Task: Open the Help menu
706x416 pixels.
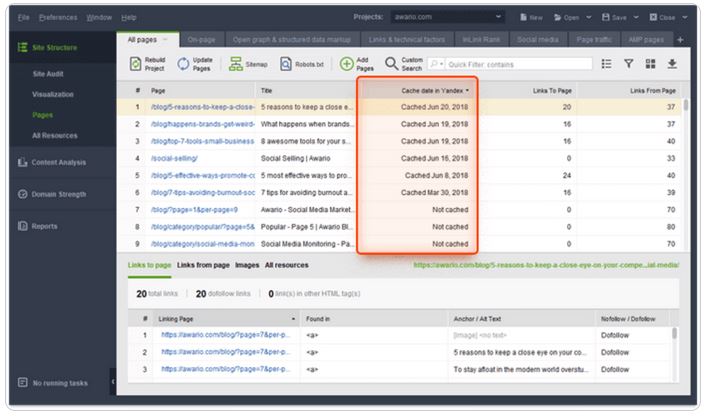Action: (x=128, y=17)
